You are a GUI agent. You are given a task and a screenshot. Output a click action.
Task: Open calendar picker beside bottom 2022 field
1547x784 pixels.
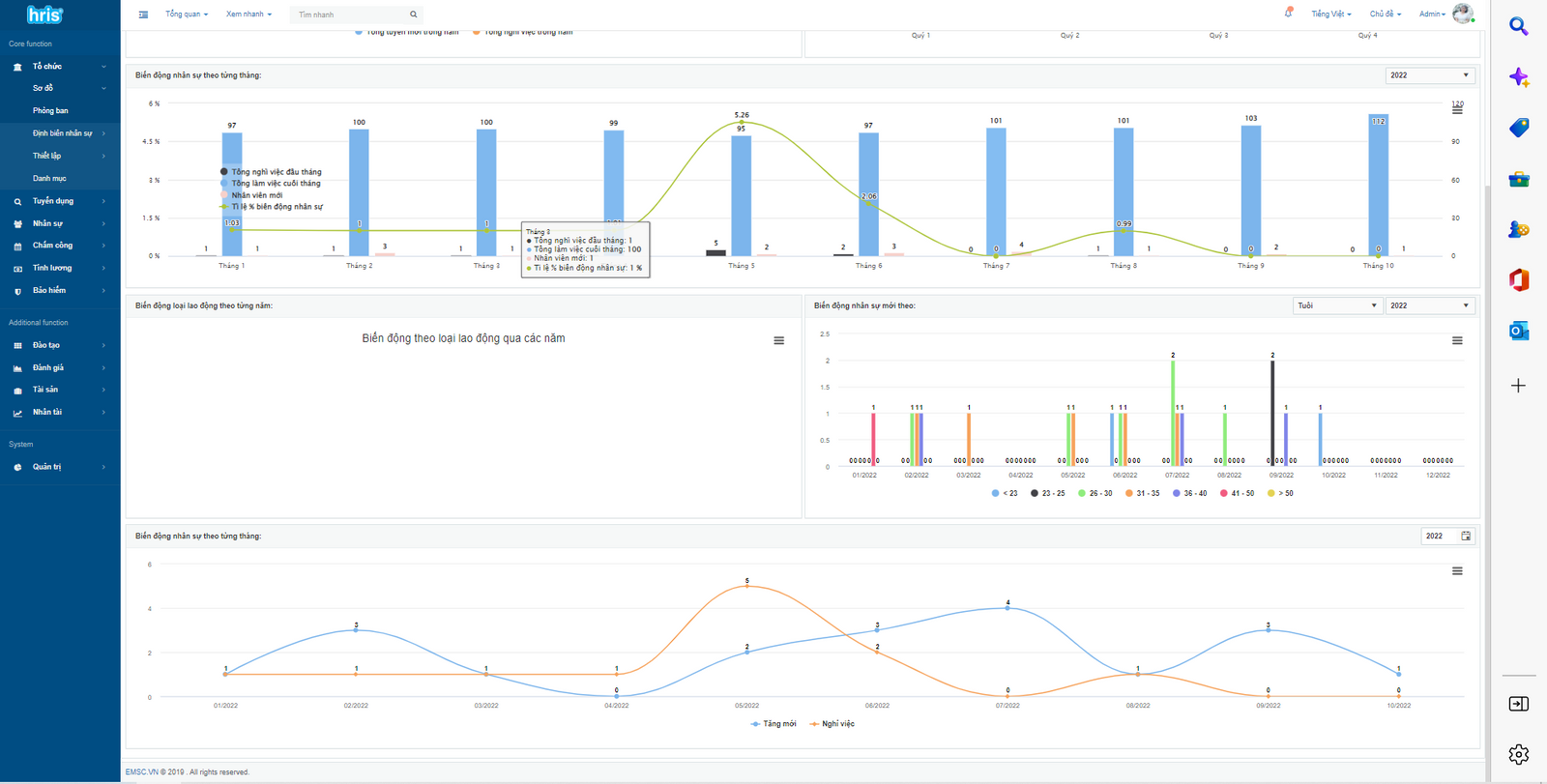tap(1466, 537)
